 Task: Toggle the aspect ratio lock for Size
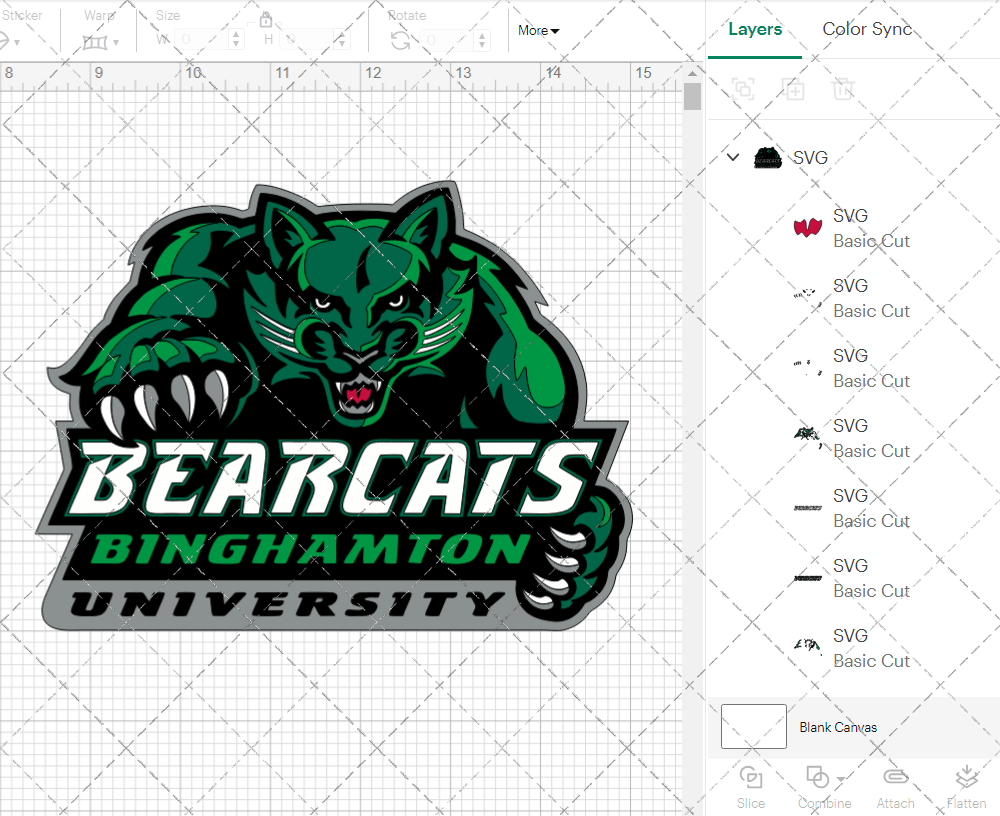(266, 19)
